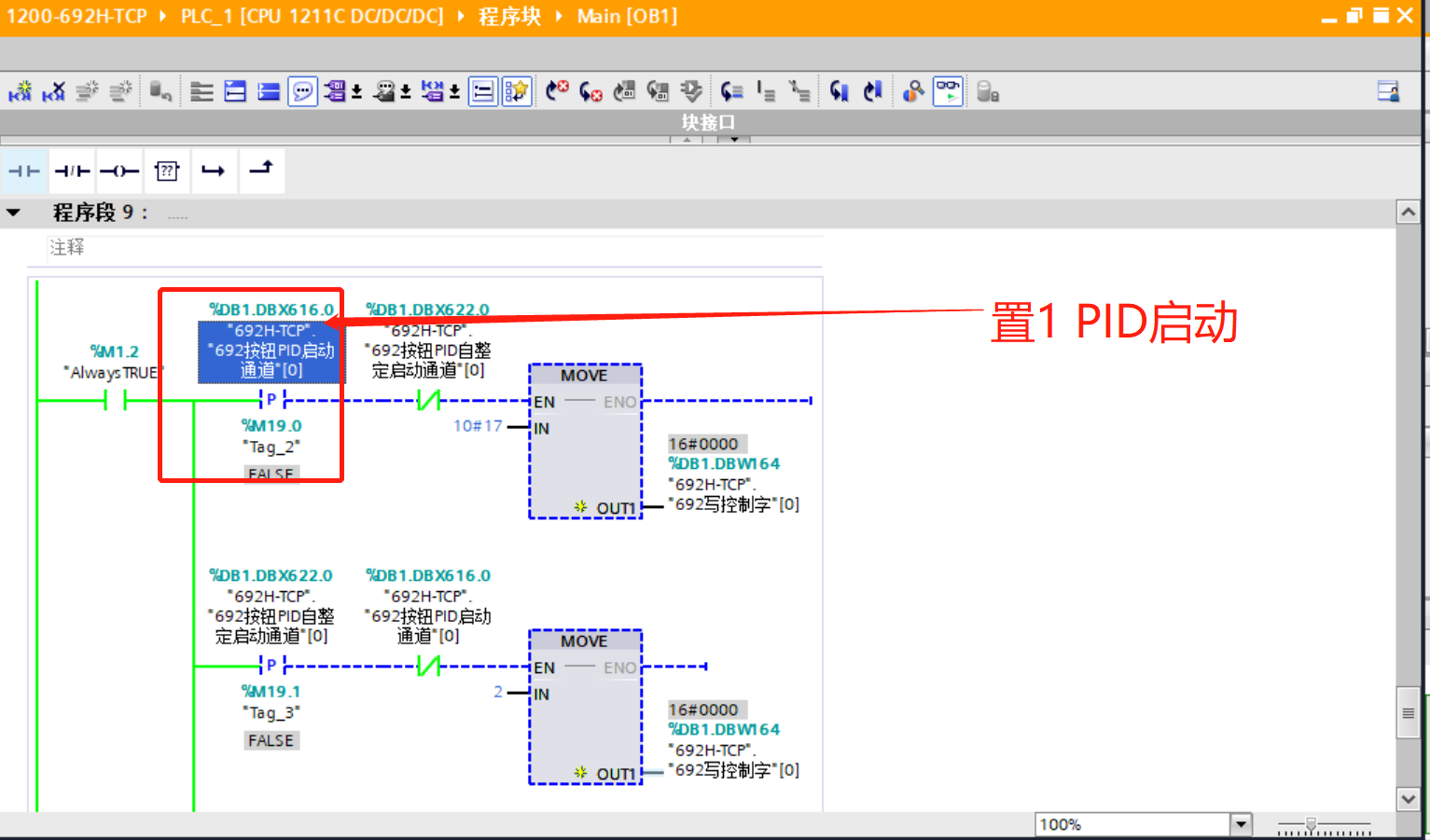Click the input value 2 on second MOVE

pos(498,692)
